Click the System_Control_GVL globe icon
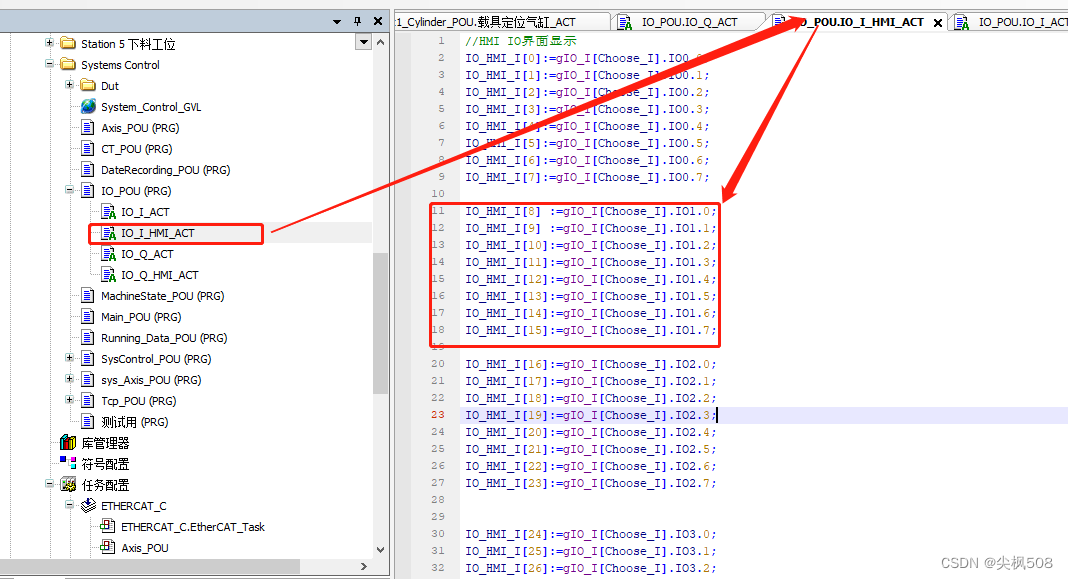 [88, 107]
